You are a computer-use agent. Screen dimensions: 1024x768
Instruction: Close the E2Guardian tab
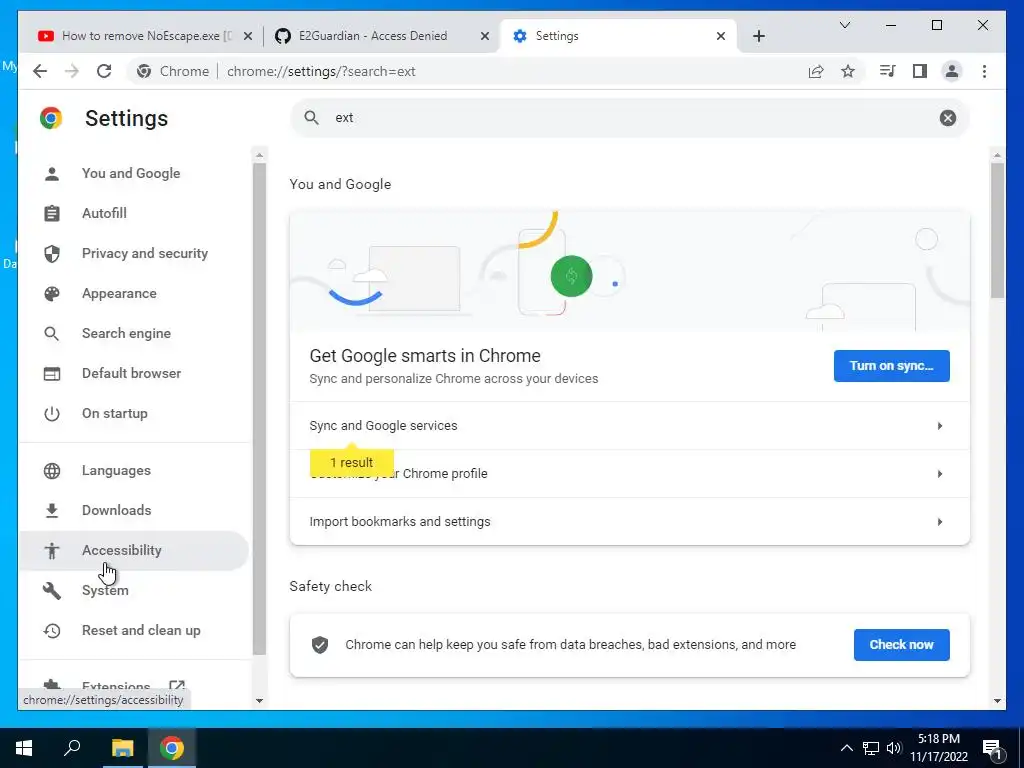tap(485, 36)
